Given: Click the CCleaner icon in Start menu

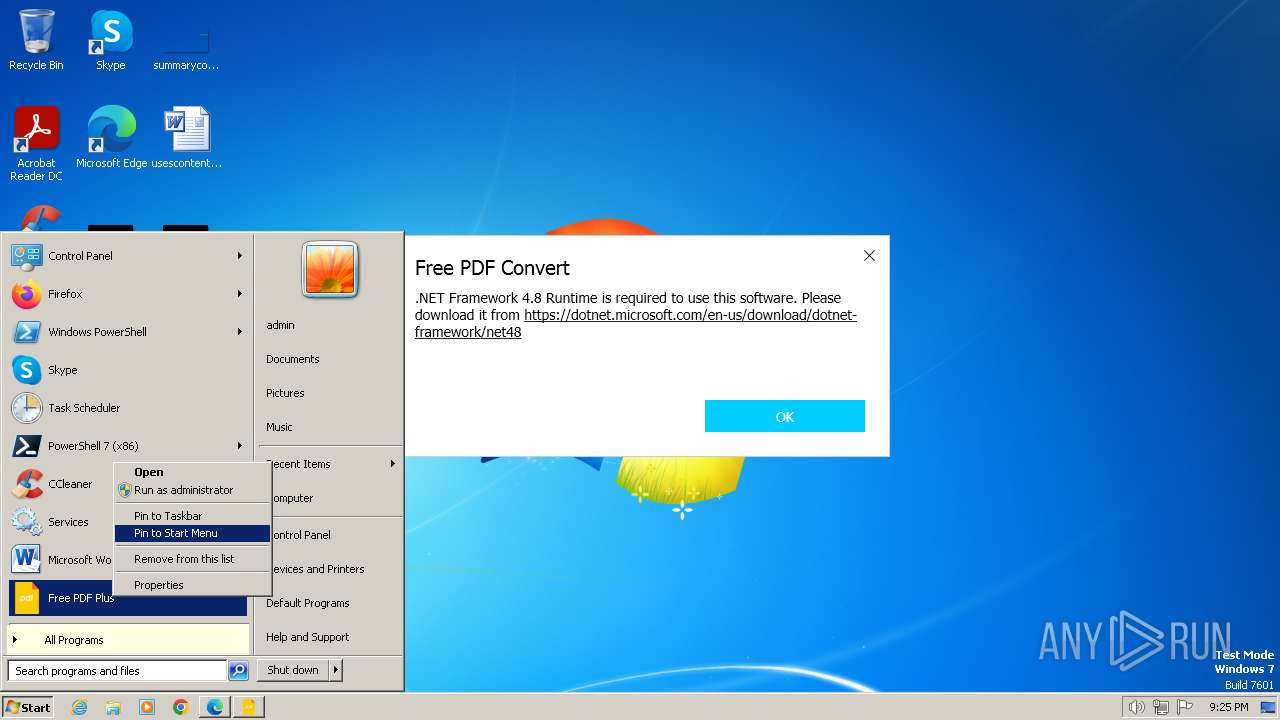Looking at the screenshot, I should point(26,484).
